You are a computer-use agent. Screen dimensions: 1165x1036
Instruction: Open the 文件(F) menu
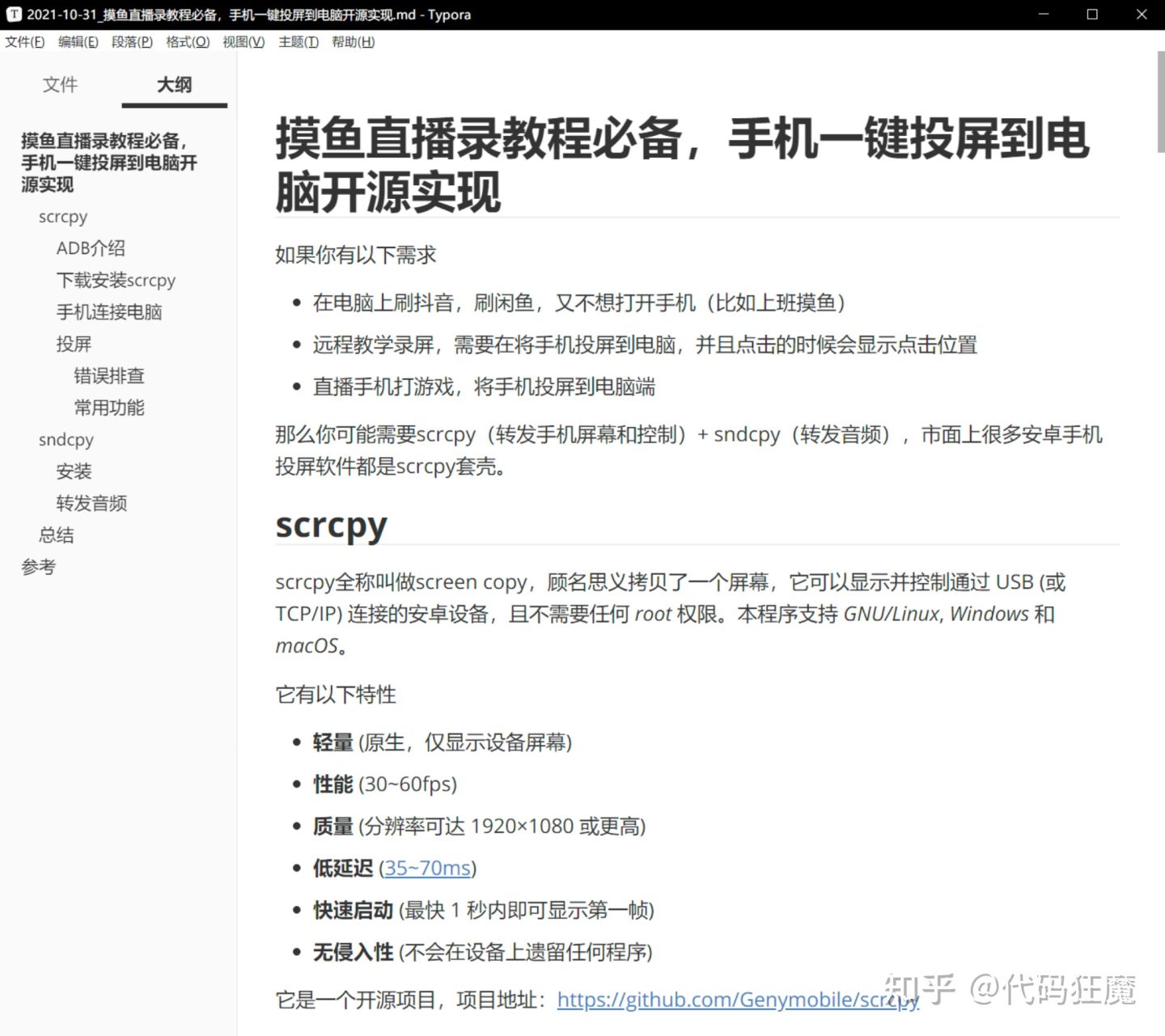coord(25,42)
